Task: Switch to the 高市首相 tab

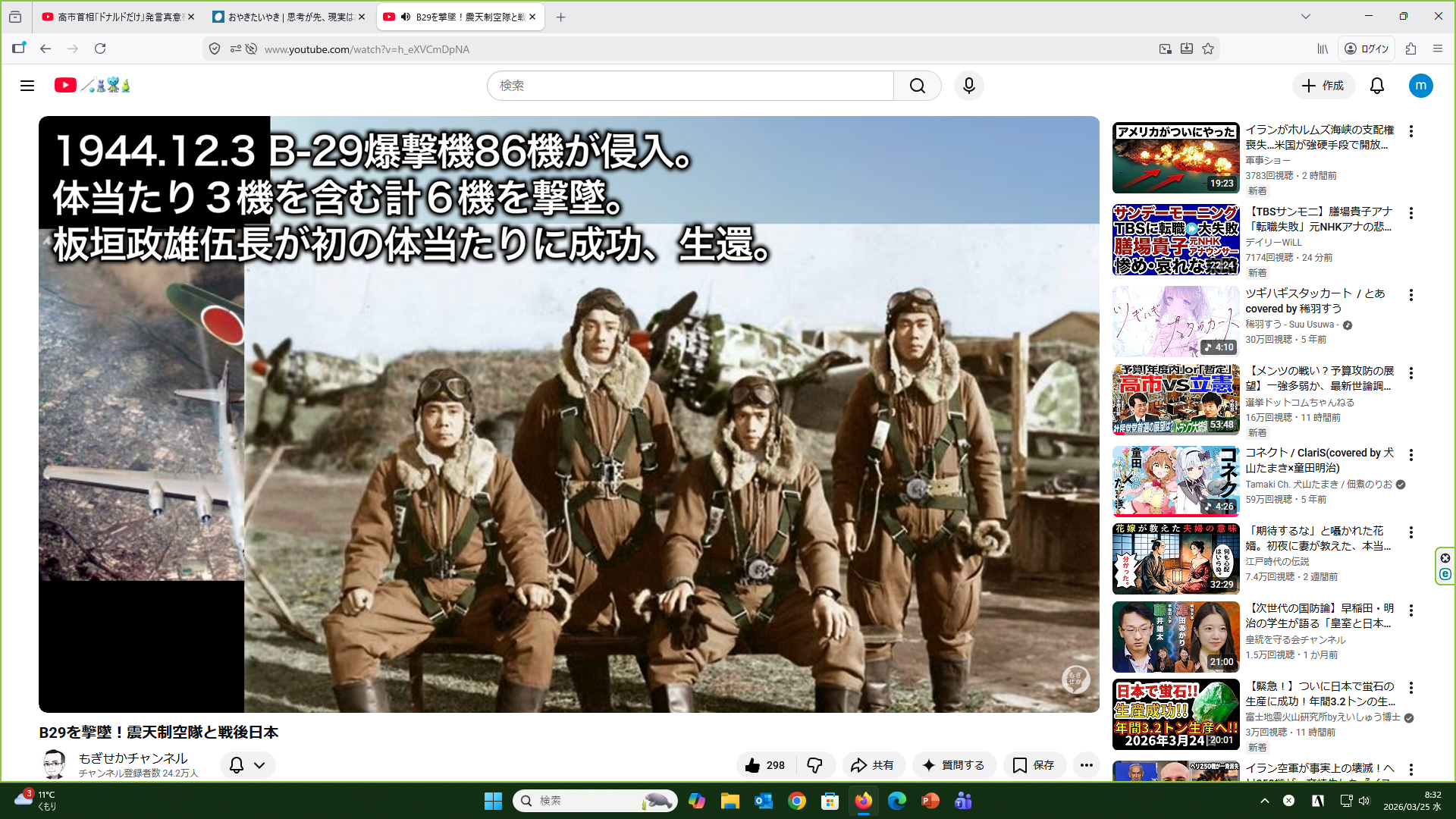Action: (x=118, y=17)
